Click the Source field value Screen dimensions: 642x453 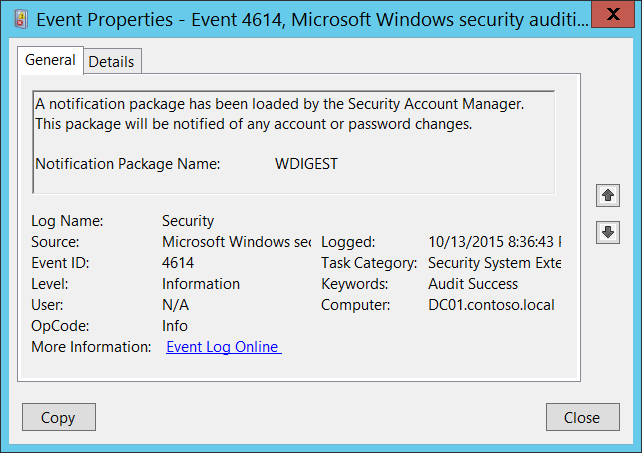click(x=236, y=242)
